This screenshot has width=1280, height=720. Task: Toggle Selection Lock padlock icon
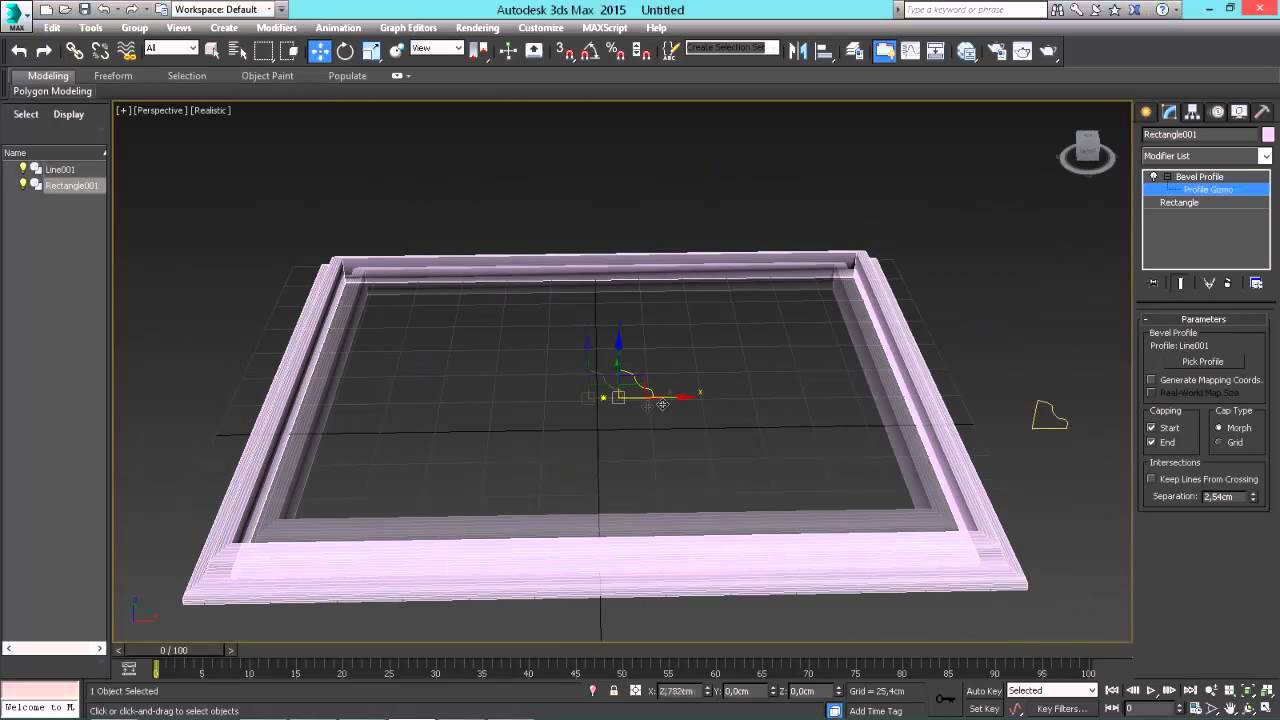[x=613, y=691]
